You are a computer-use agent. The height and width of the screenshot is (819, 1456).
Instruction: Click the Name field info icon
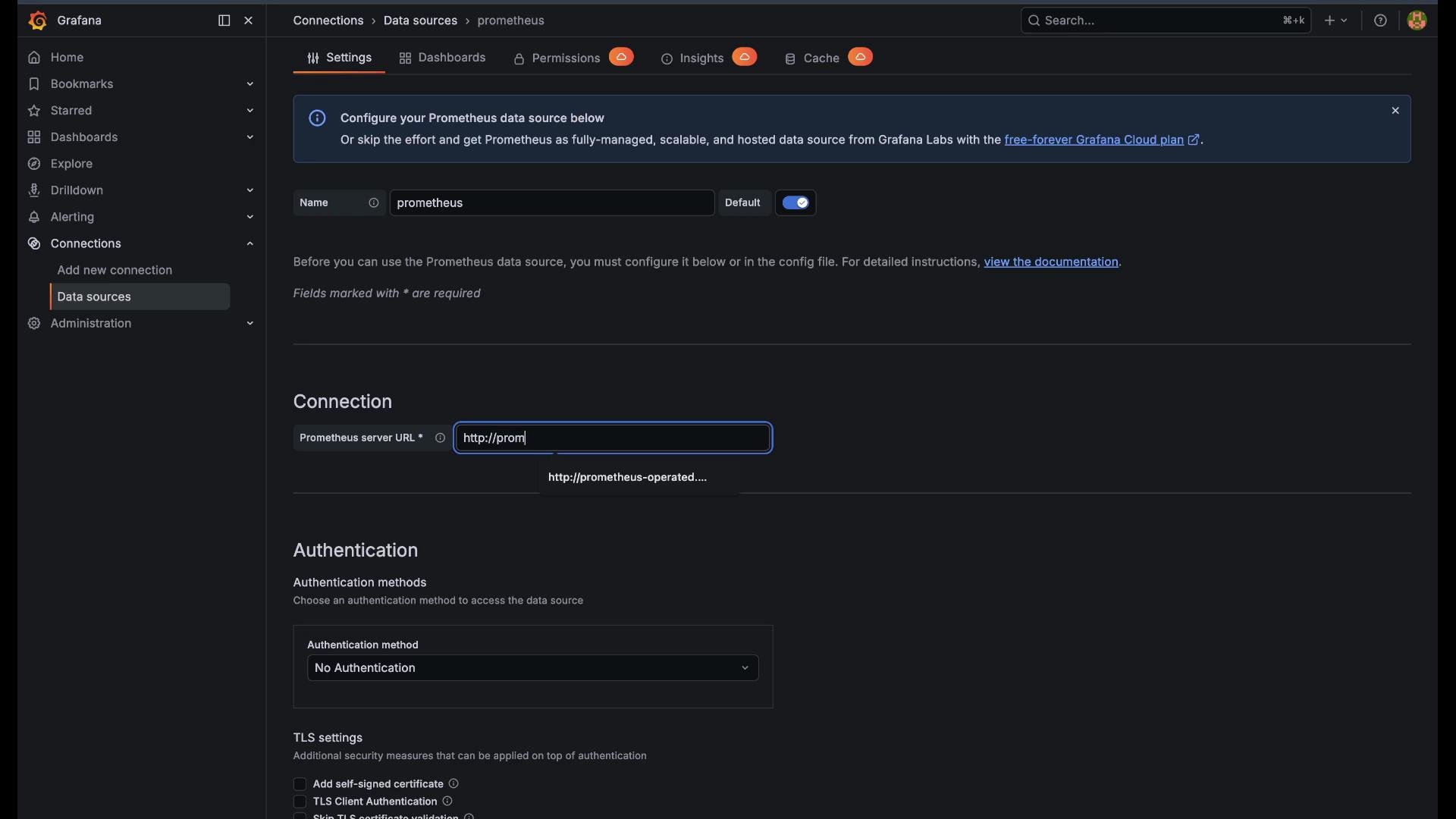click(x=374, y=203)
